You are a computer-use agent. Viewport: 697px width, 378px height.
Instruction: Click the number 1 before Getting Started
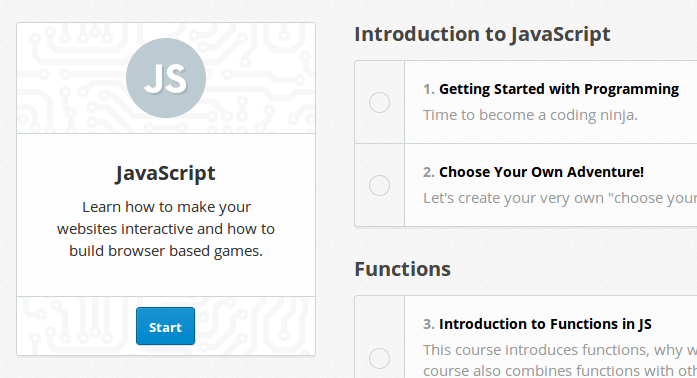click(x=429, y=89)
